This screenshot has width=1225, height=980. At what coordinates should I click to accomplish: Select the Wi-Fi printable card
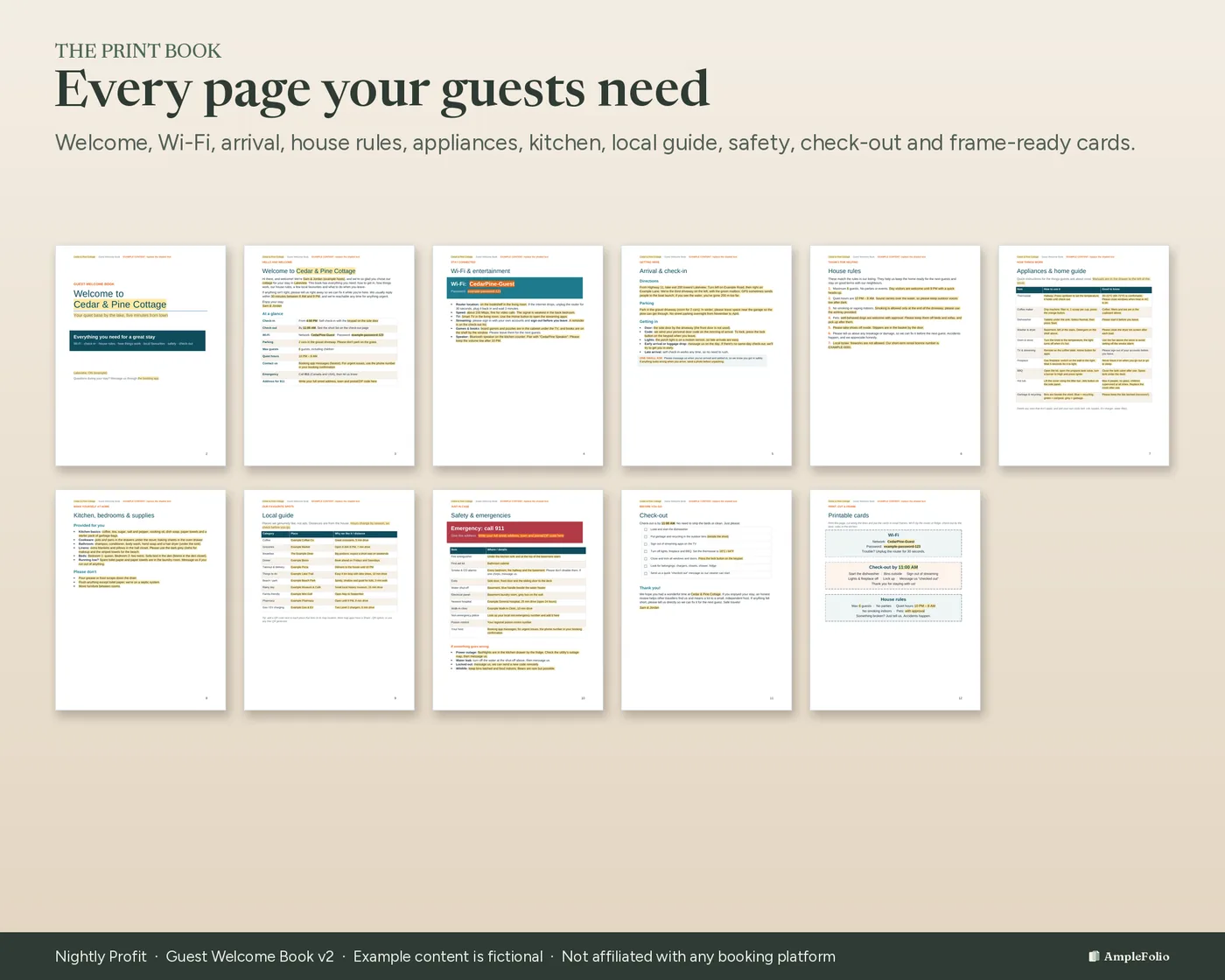pyautogui.click(x=893, y=542)
